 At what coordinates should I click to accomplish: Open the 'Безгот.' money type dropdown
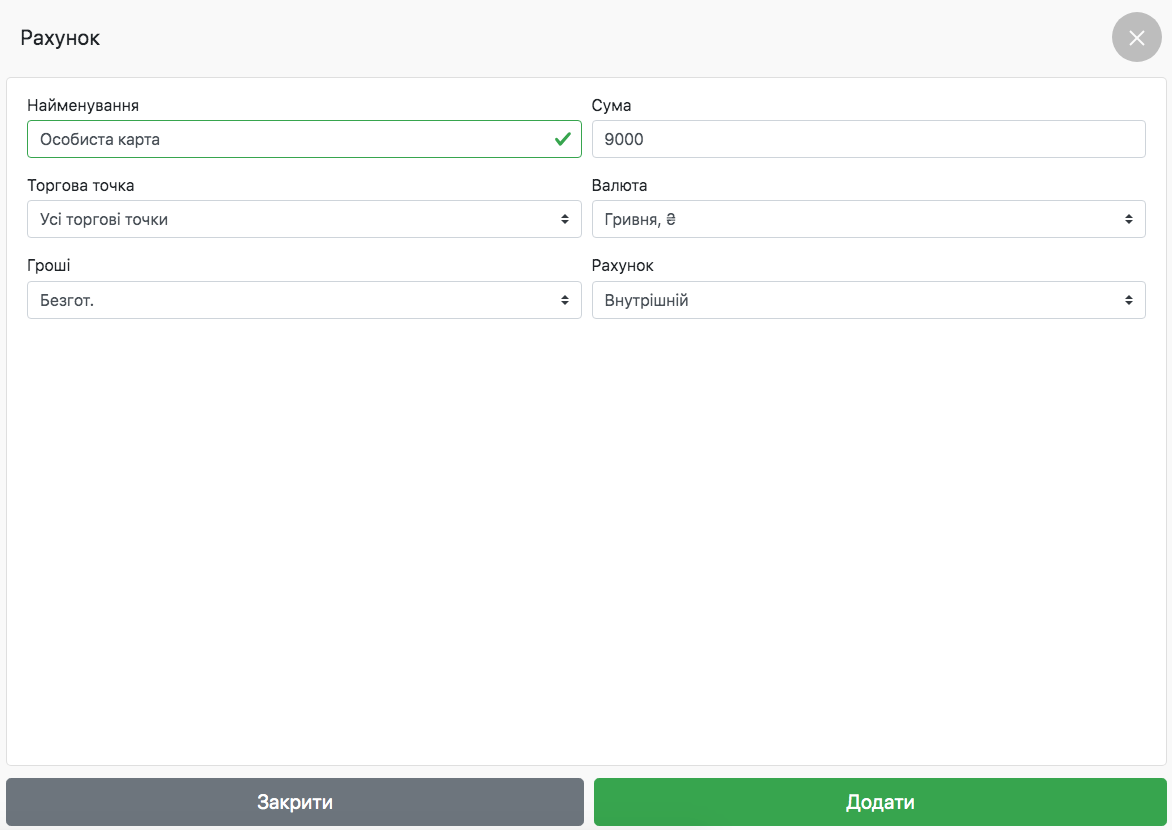(290, 300)
